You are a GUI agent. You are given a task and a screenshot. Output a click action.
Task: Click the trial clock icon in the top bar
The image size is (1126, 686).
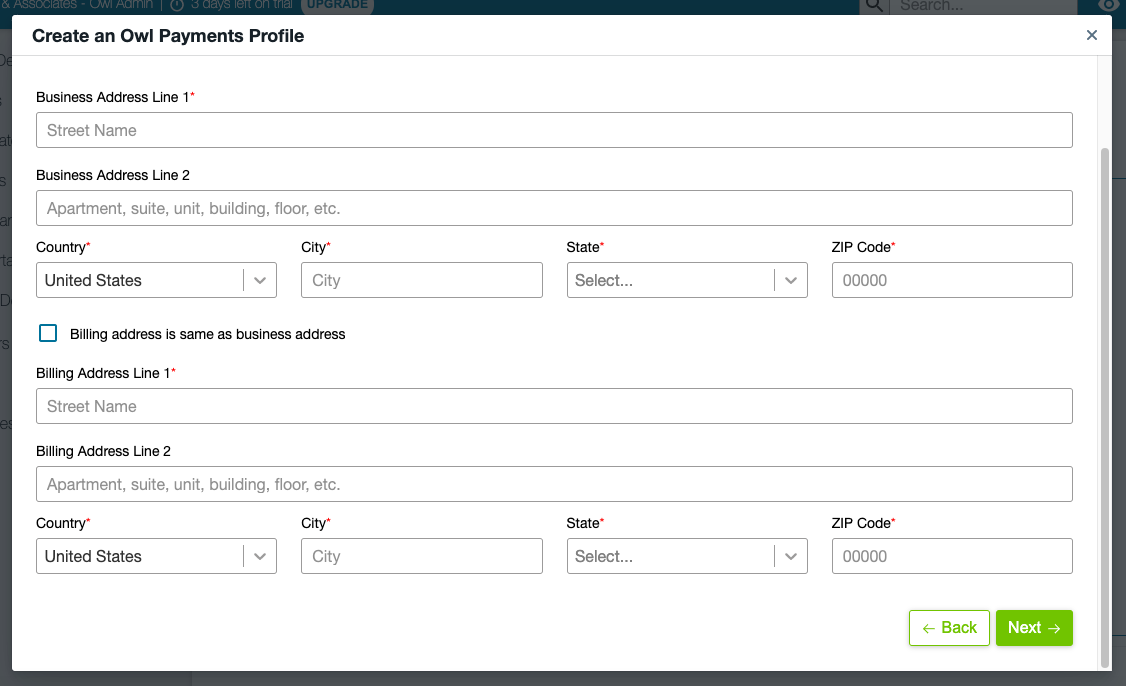pyautogui.click(x=177, y=6)
